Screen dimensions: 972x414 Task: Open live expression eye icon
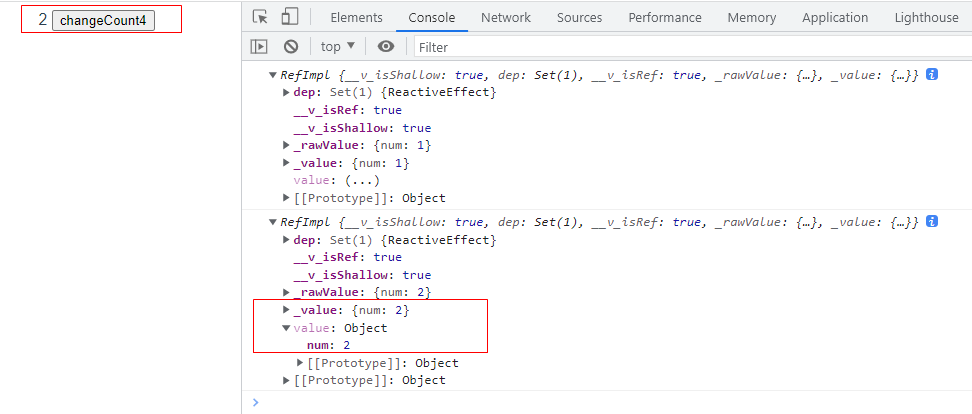pos(386,46)
